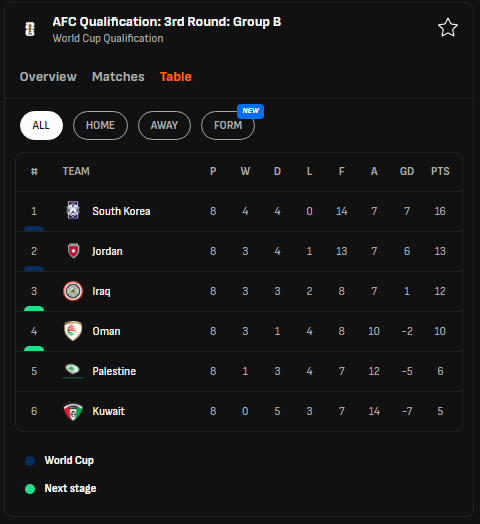Show the FORM table view
Screen dimensions: 480x524
228,125
